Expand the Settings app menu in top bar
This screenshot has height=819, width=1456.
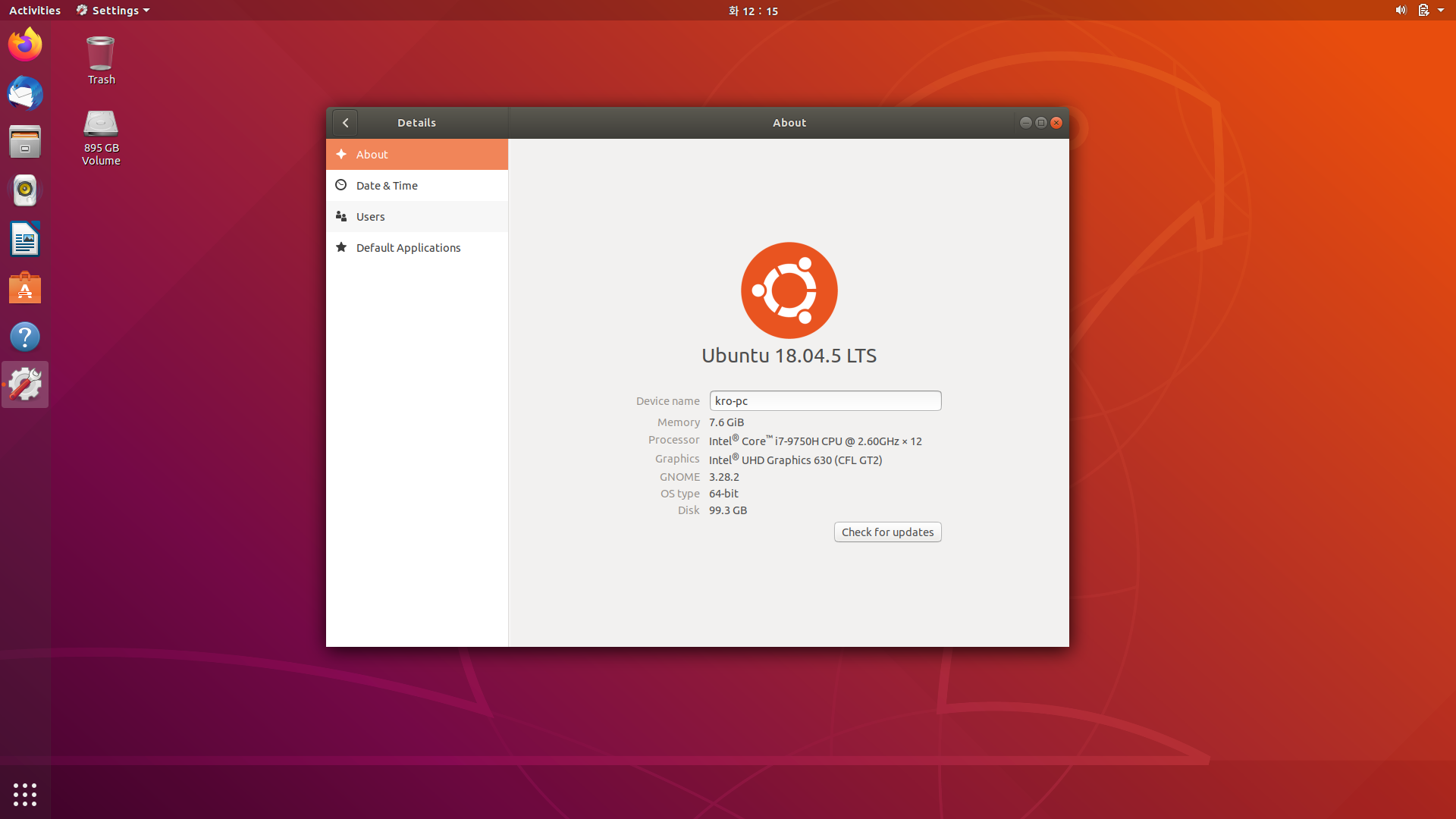[113, 11]
